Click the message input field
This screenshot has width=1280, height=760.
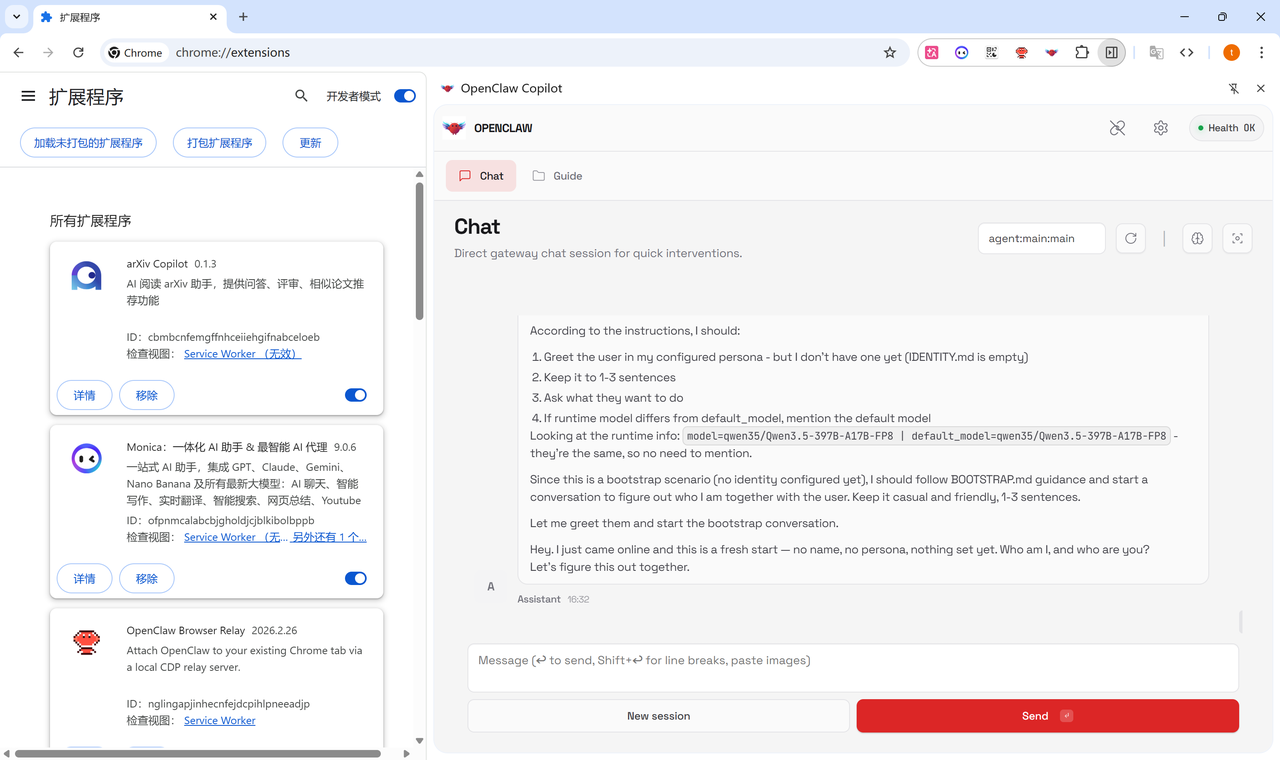(852, 667)
